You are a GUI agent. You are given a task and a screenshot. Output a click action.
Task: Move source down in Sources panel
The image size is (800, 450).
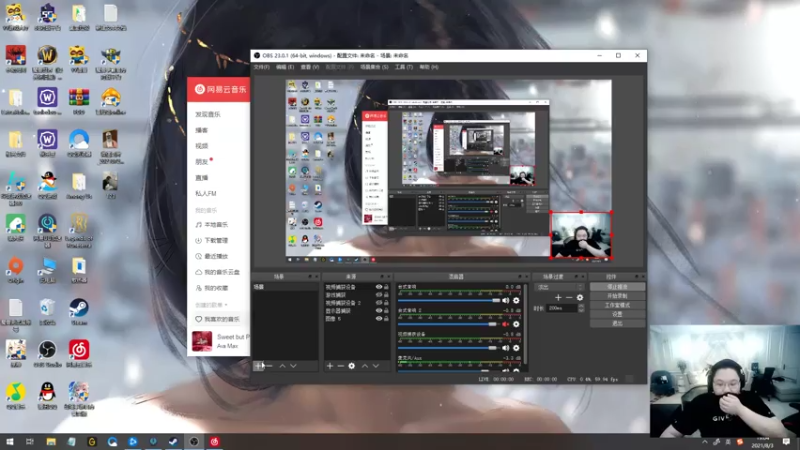[376, 366]
